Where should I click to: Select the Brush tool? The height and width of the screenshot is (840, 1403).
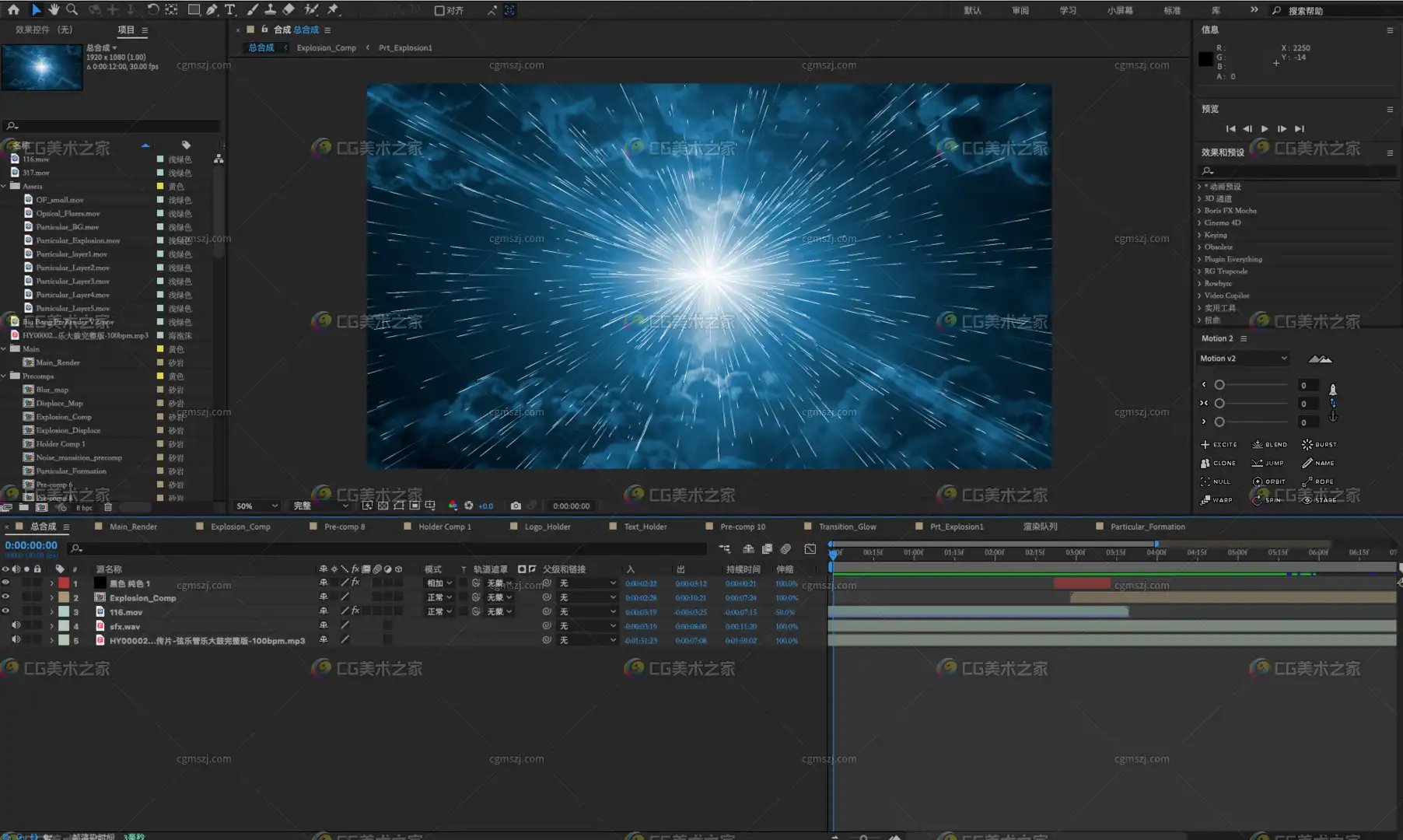pyautogui.click(x=252, y=9)
